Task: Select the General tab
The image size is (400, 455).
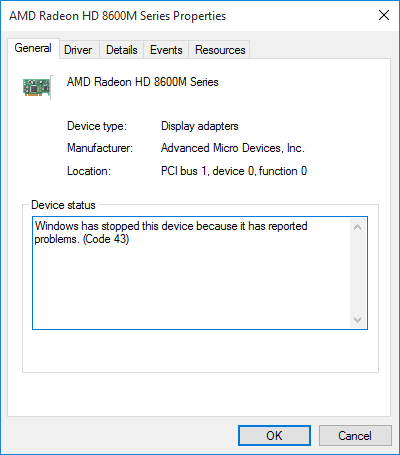Action: pyautogui.click(x=33, y=48)
